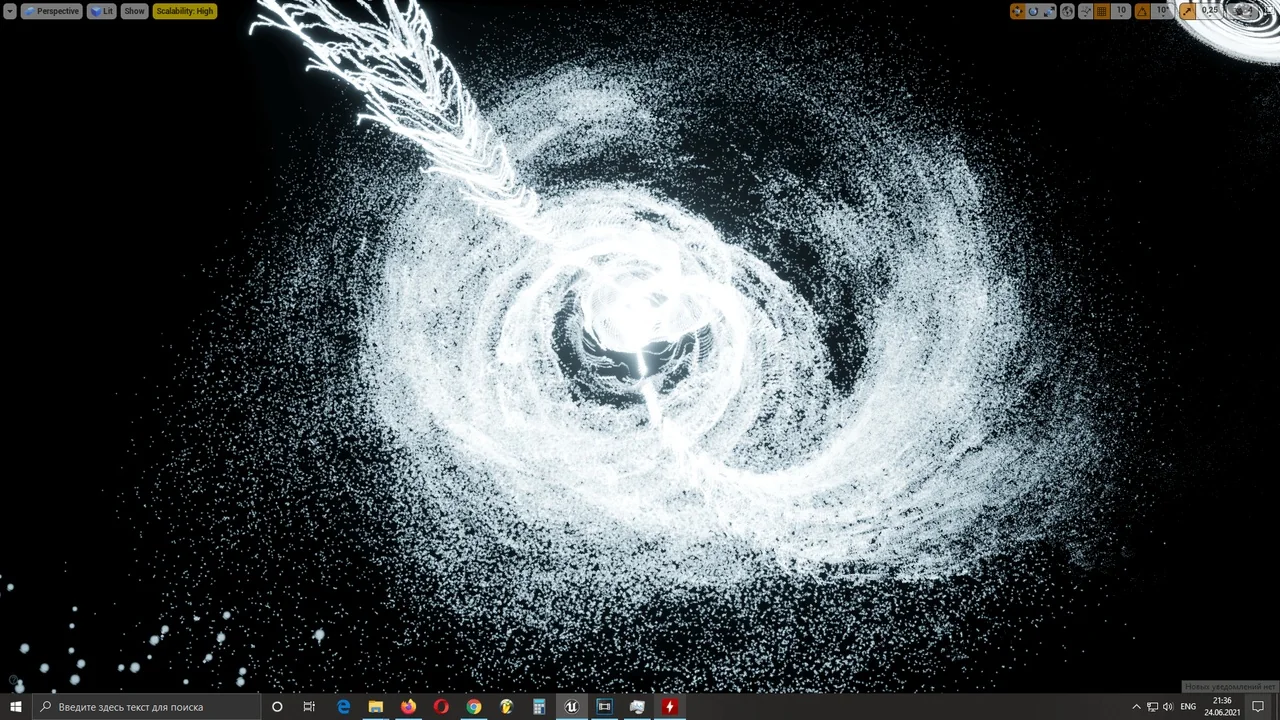The image size is (1280, 720).
Task: Click the surface snapping icon
Action: click(x=1084, y=11)
